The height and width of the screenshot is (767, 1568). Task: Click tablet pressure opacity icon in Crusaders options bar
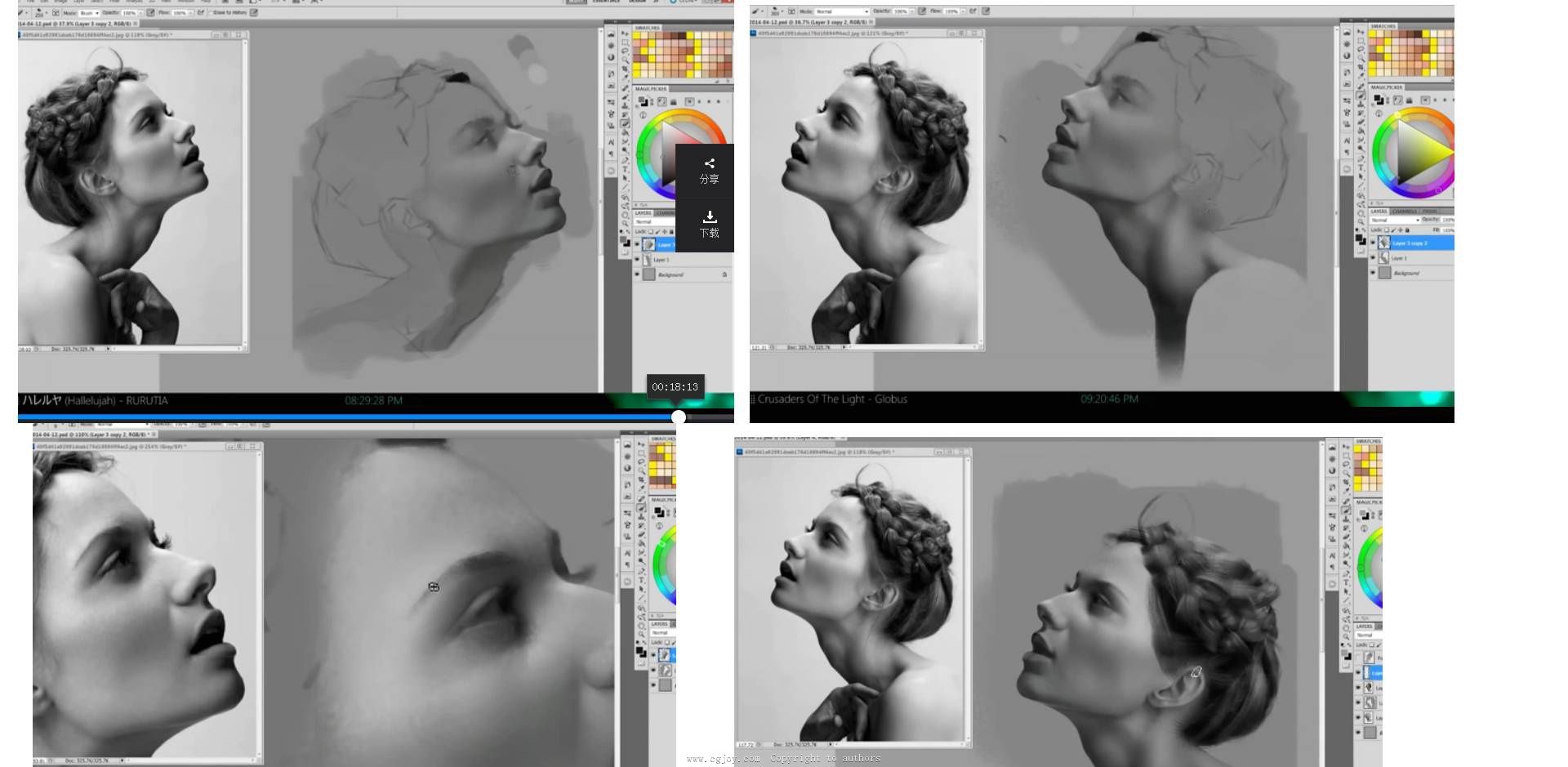pyautogui.click(x=922, y=11)
